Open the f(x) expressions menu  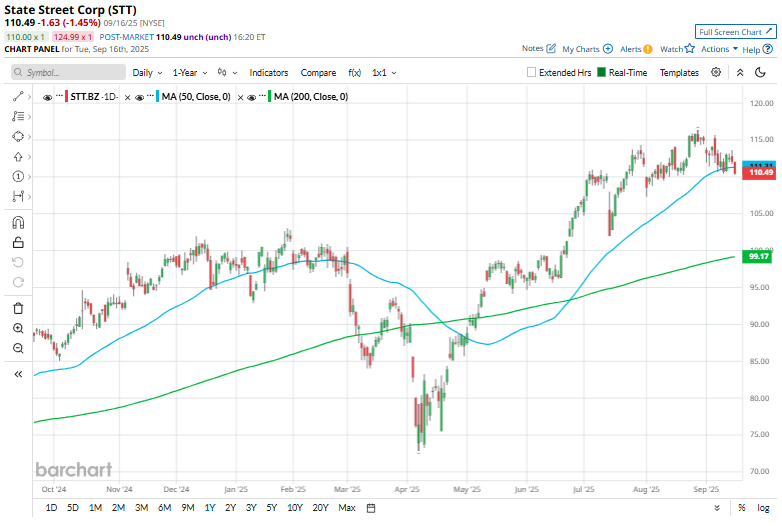click(355, 73)
